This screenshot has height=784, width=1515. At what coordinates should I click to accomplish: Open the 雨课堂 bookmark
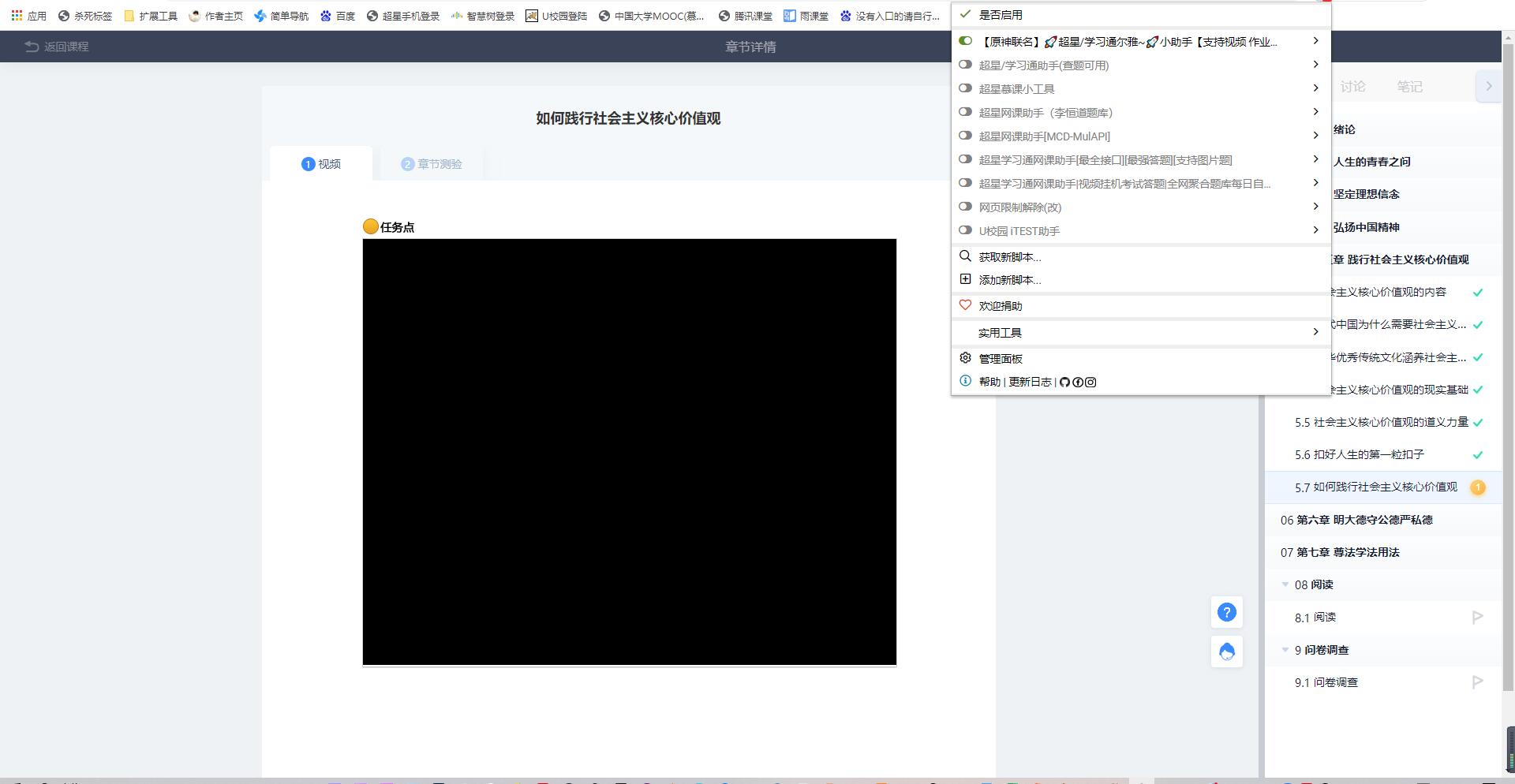(806, 16)
